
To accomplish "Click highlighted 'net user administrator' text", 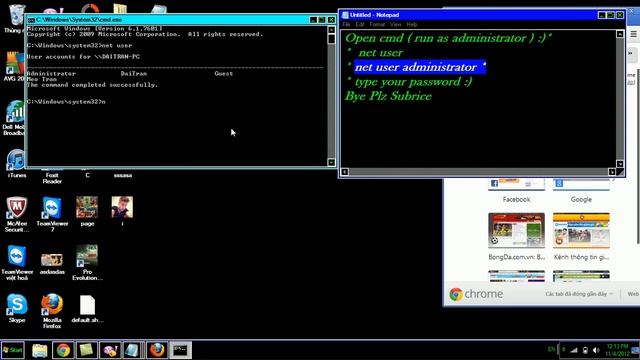I will point(420,67).
